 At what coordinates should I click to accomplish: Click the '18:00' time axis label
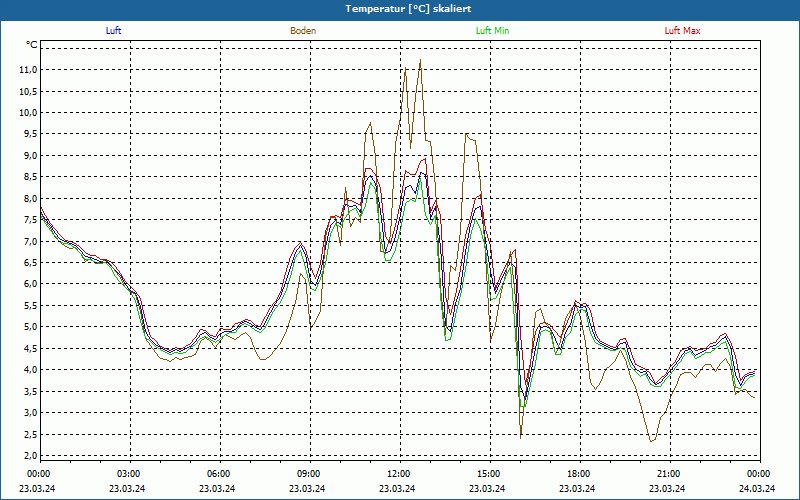[580, 474]
